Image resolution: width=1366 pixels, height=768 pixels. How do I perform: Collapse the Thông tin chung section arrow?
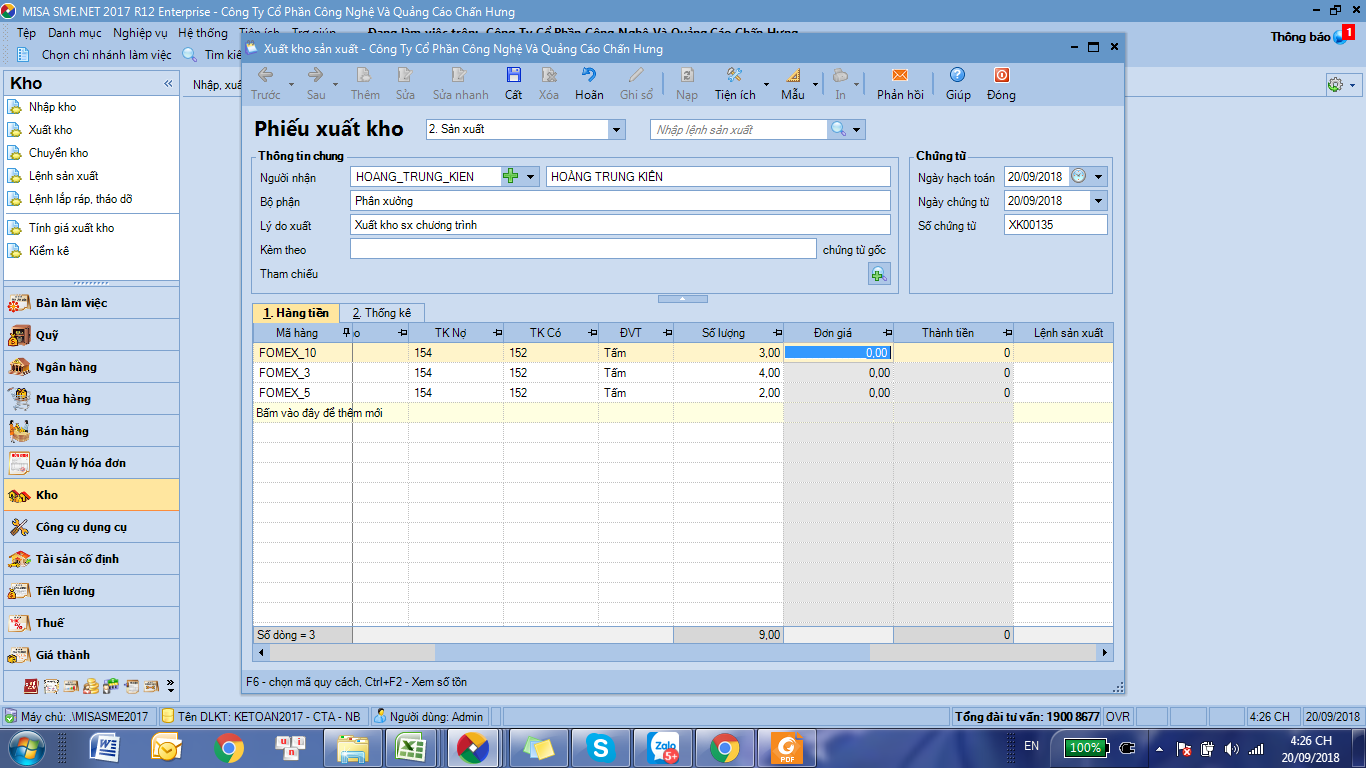point(683,298)
